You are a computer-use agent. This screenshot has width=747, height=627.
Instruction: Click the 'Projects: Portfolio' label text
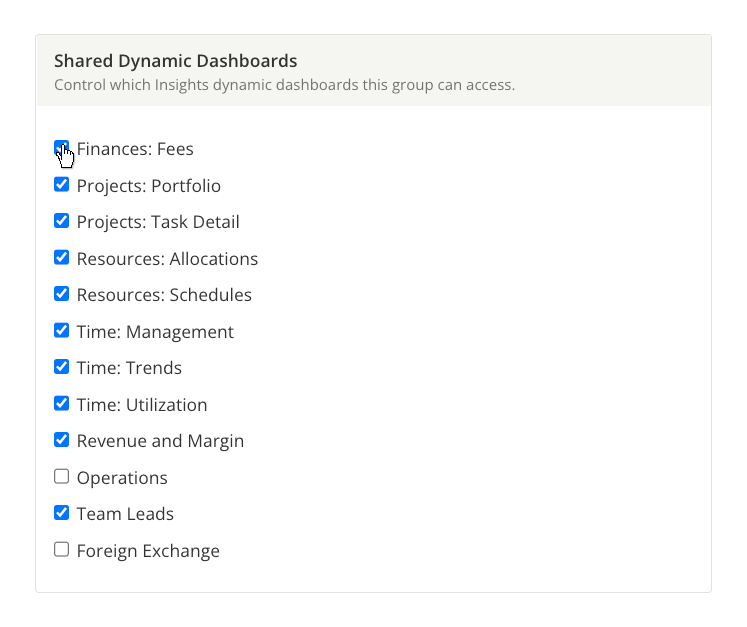149,186
